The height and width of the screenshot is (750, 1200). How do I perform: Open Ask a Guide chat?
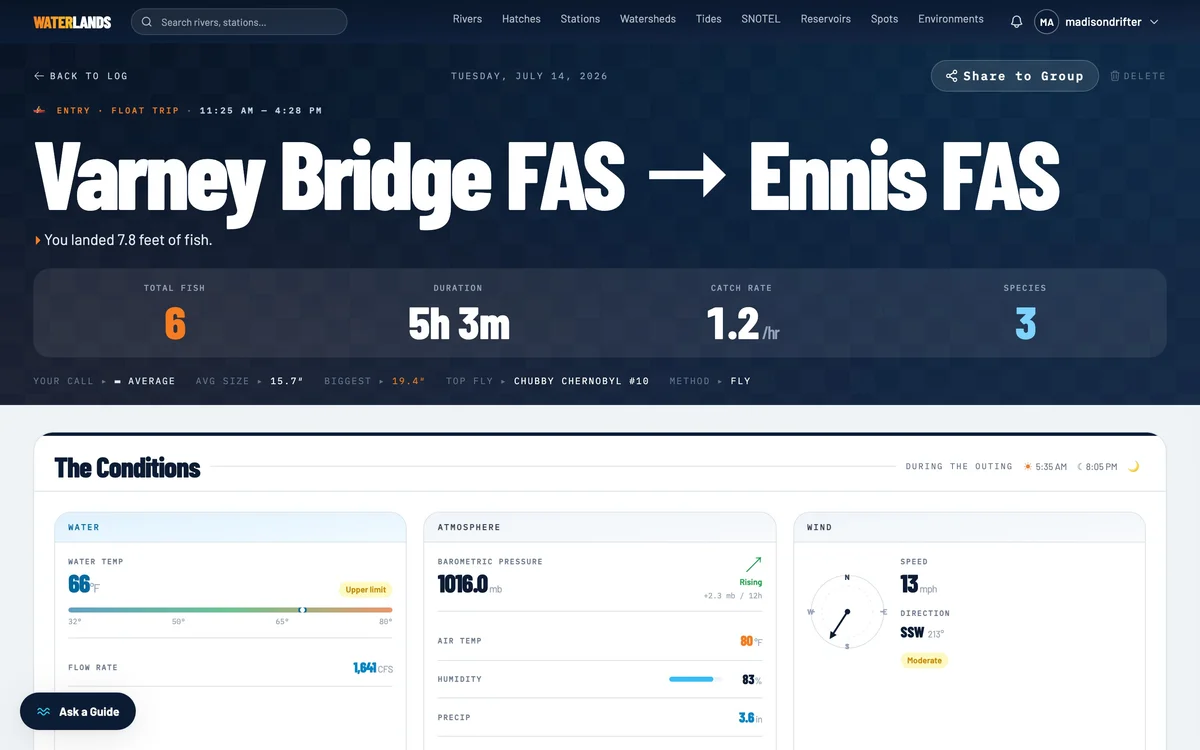78,711
